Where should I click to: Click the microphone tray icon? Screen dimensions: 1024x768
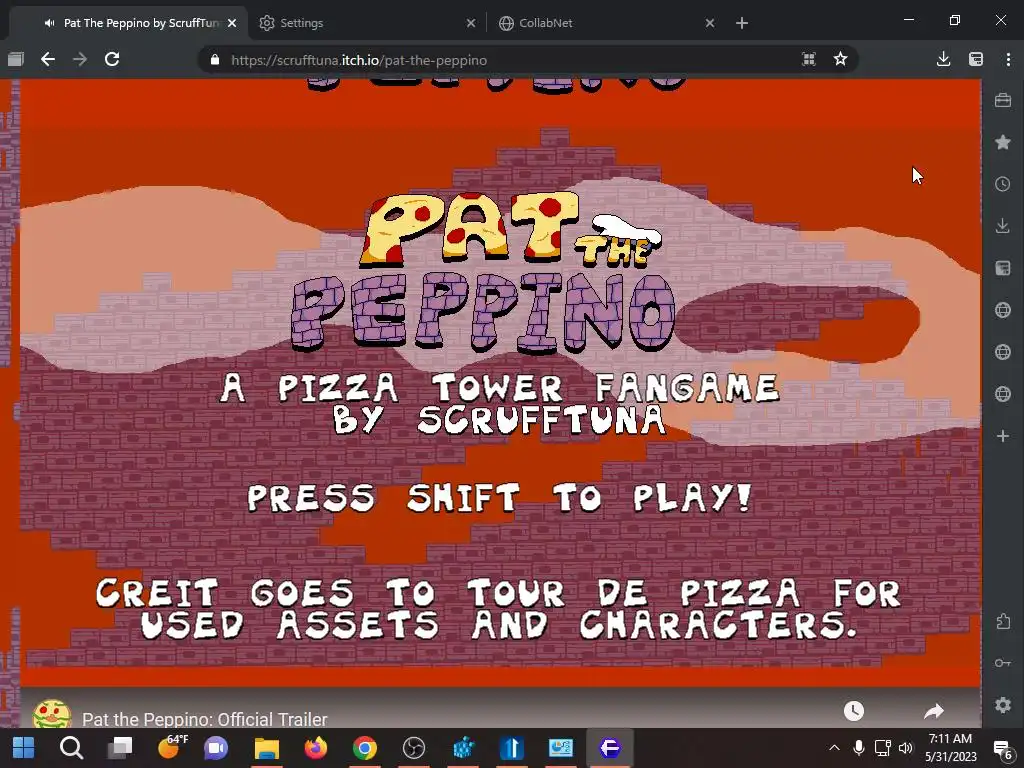pos(859,748)
